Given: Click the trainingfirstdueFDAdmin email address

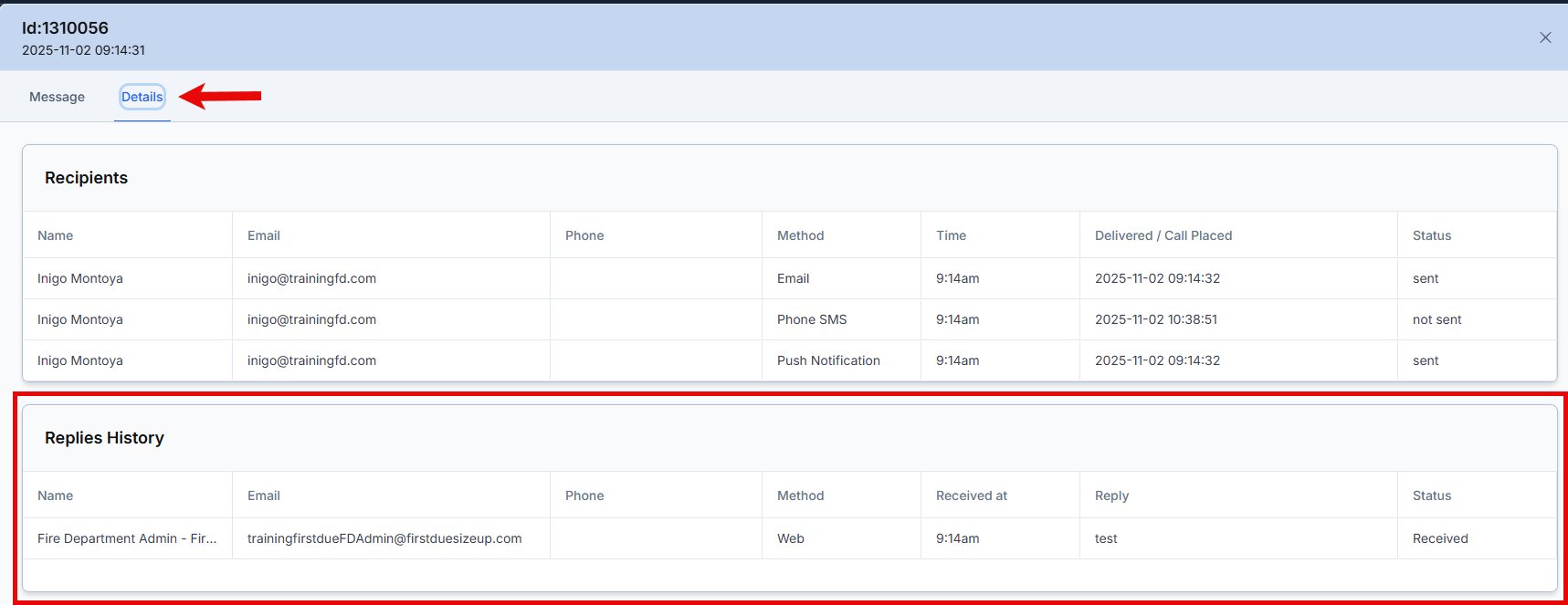Looking at the screenshot, I should coord(384,538).
